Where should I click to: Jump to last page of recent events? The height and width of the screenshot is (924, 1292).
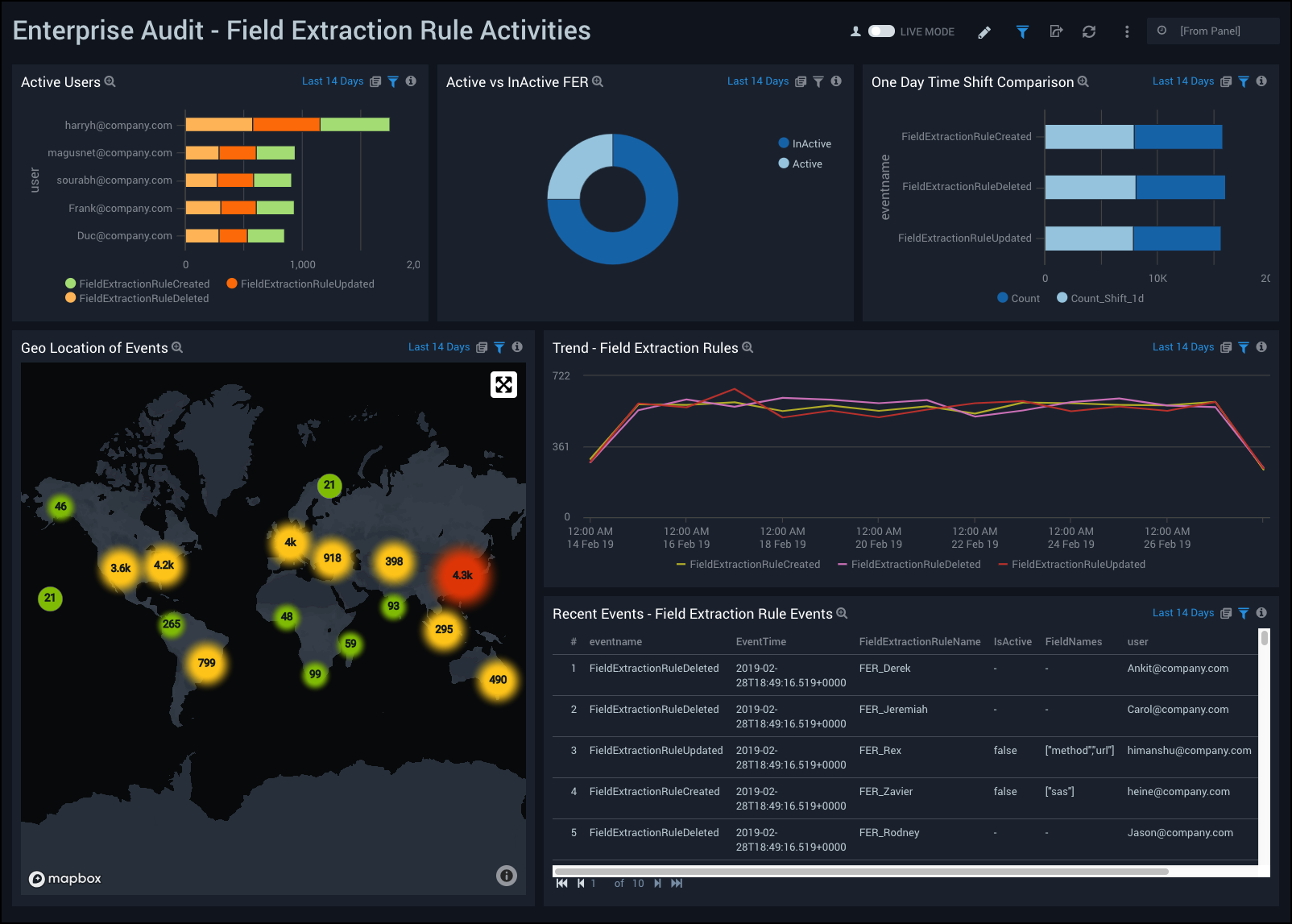pyautogui.click(x=677, y=884)
